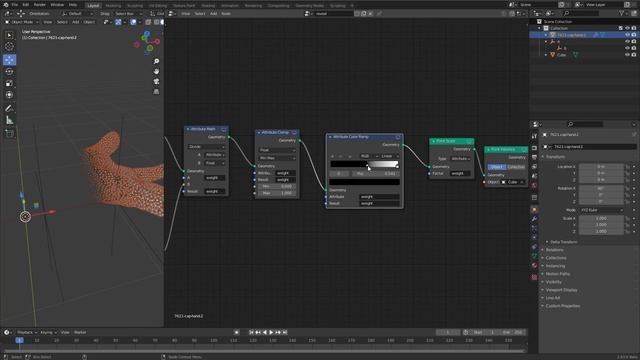Select the Measure ruler tool
This screenshot has height=360, width=640.
pyautogui.click(x=9, y=120)
